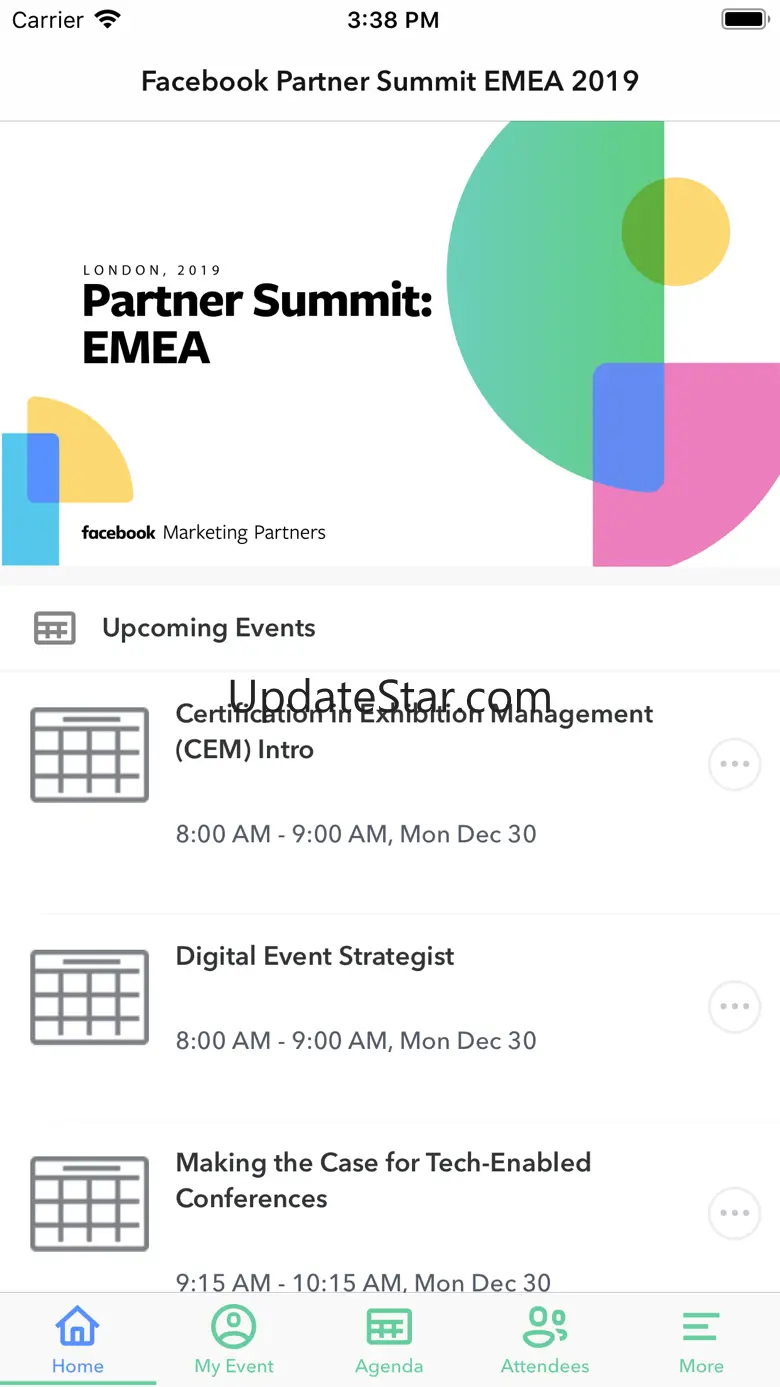Open Making the Case for Tech-Enabled Conferences
The width and height of the screenshot is (780, 1387).
pos(383,1180)
